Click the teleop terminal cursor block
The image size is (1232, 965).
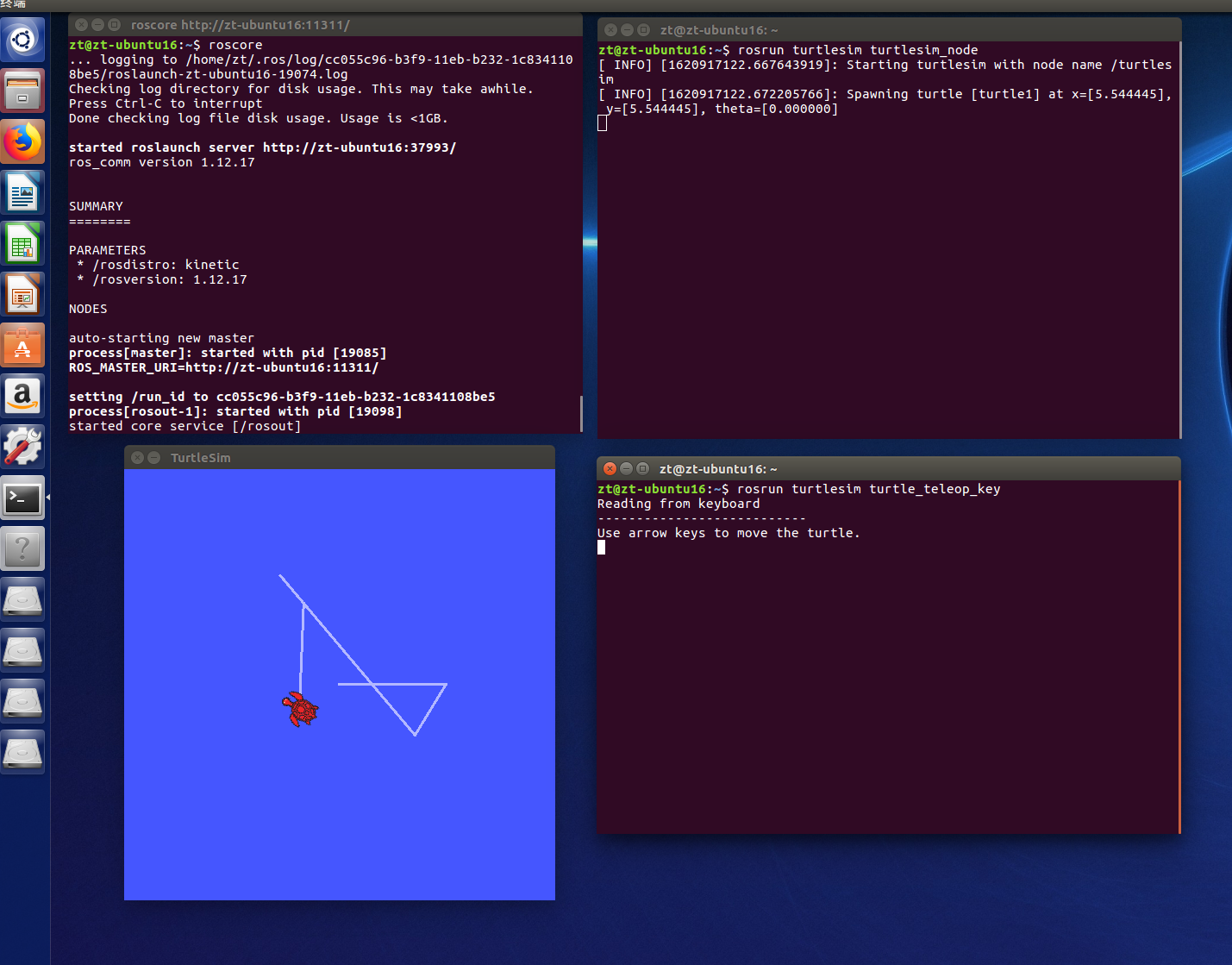click(x=601, y=547)
